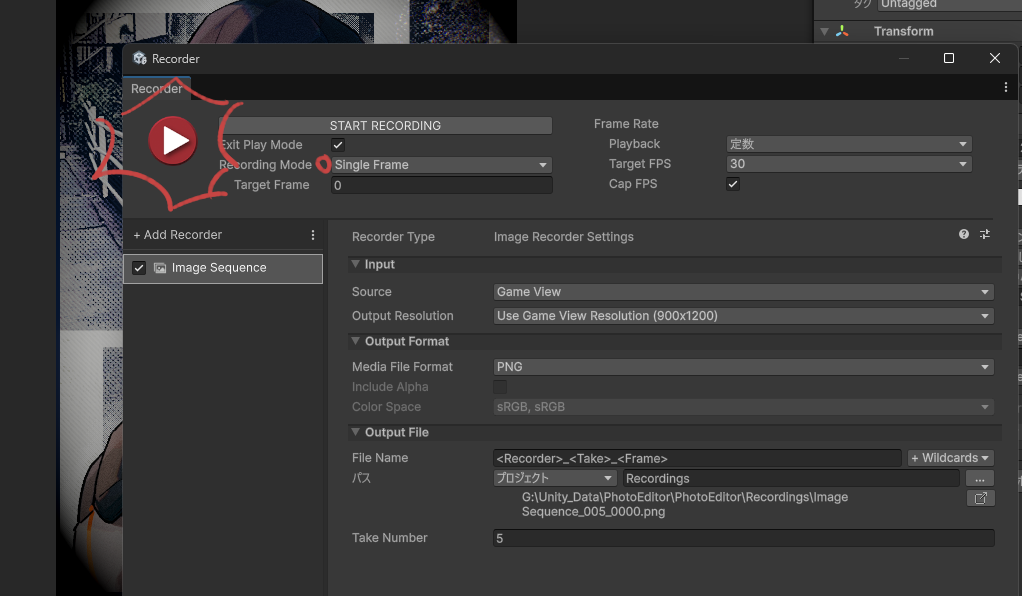Open output folder in explorer icon
This screenshot has width=1022, height=596.
click(x=980, y=498)
